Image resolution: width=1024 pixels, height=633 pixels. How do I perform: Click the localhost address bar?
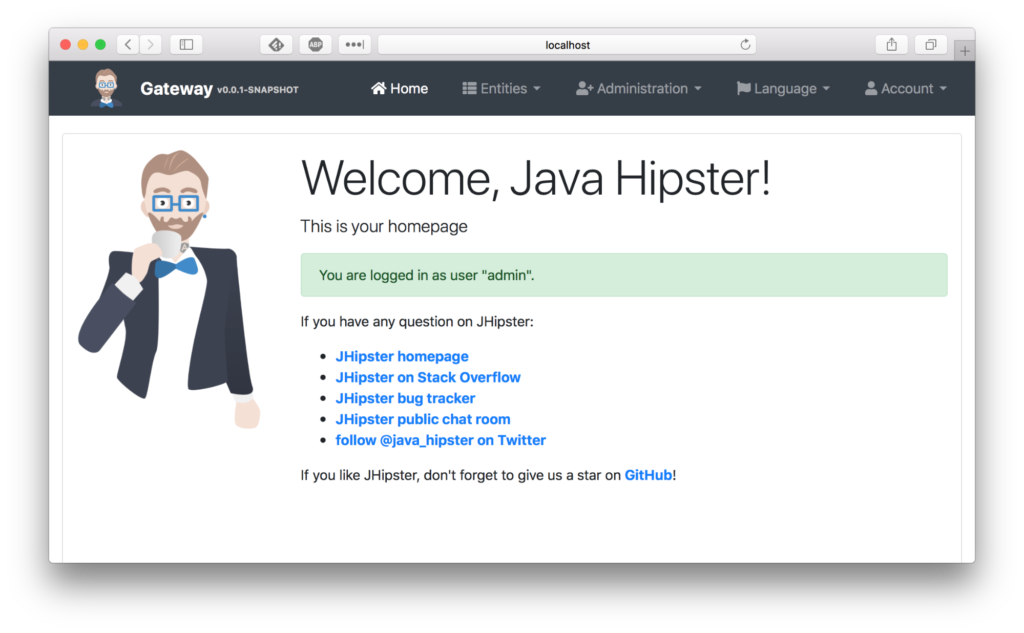point(567,44)
